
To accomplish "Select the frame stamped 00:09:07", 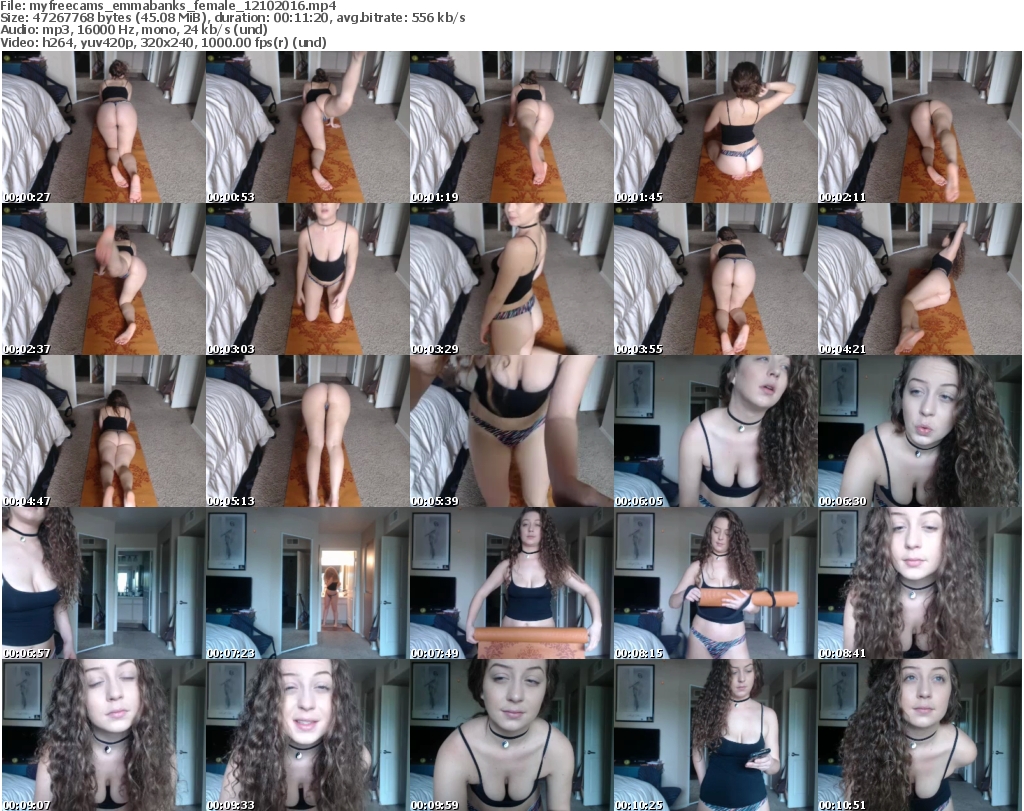I will (x=103, y=735).
